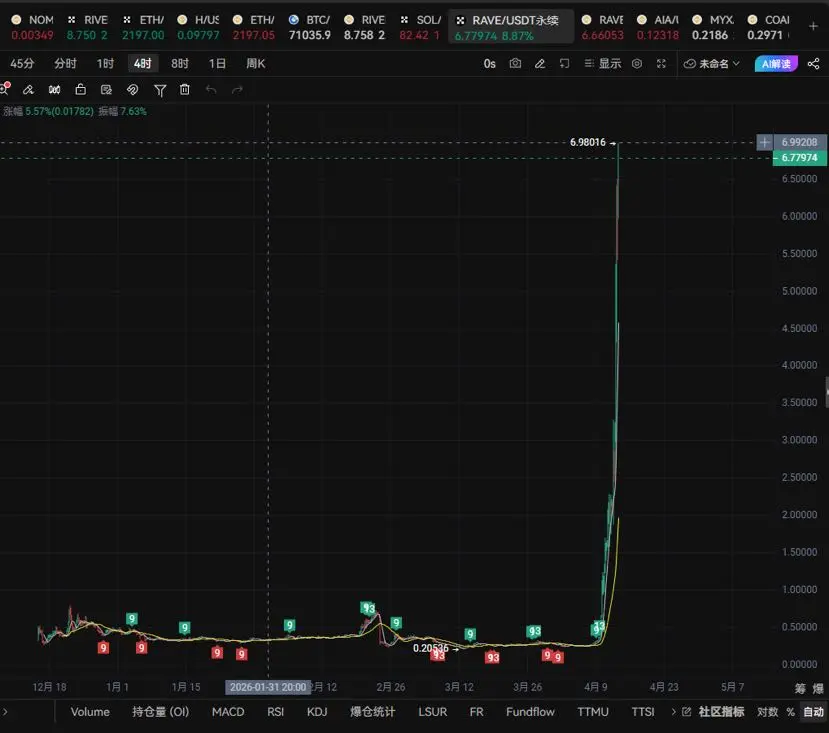Click the edit icon beside 社区指标
The height and width of the screenshot is (733, 829).
[686, 712]
